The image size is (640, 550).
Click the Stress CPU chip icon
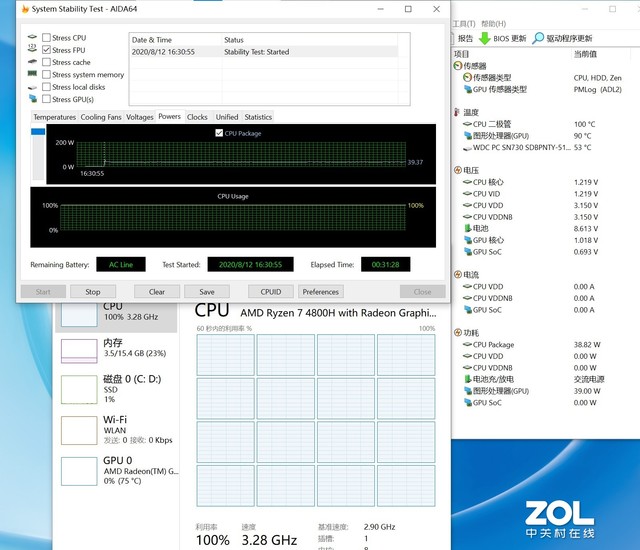[32, 37]
